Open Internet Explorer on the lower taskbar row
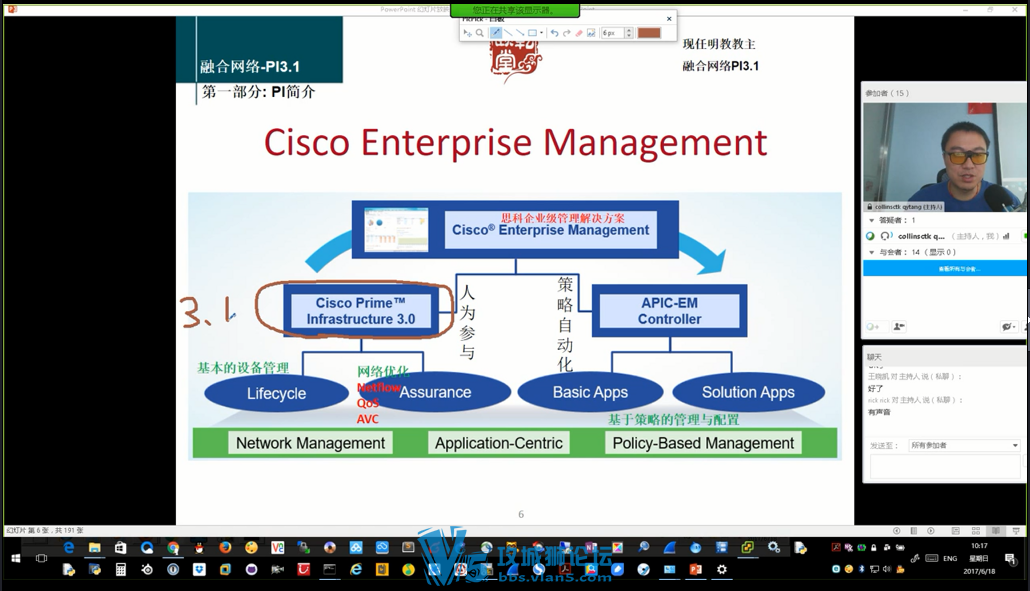1030x591 pixels. (355, 569)
